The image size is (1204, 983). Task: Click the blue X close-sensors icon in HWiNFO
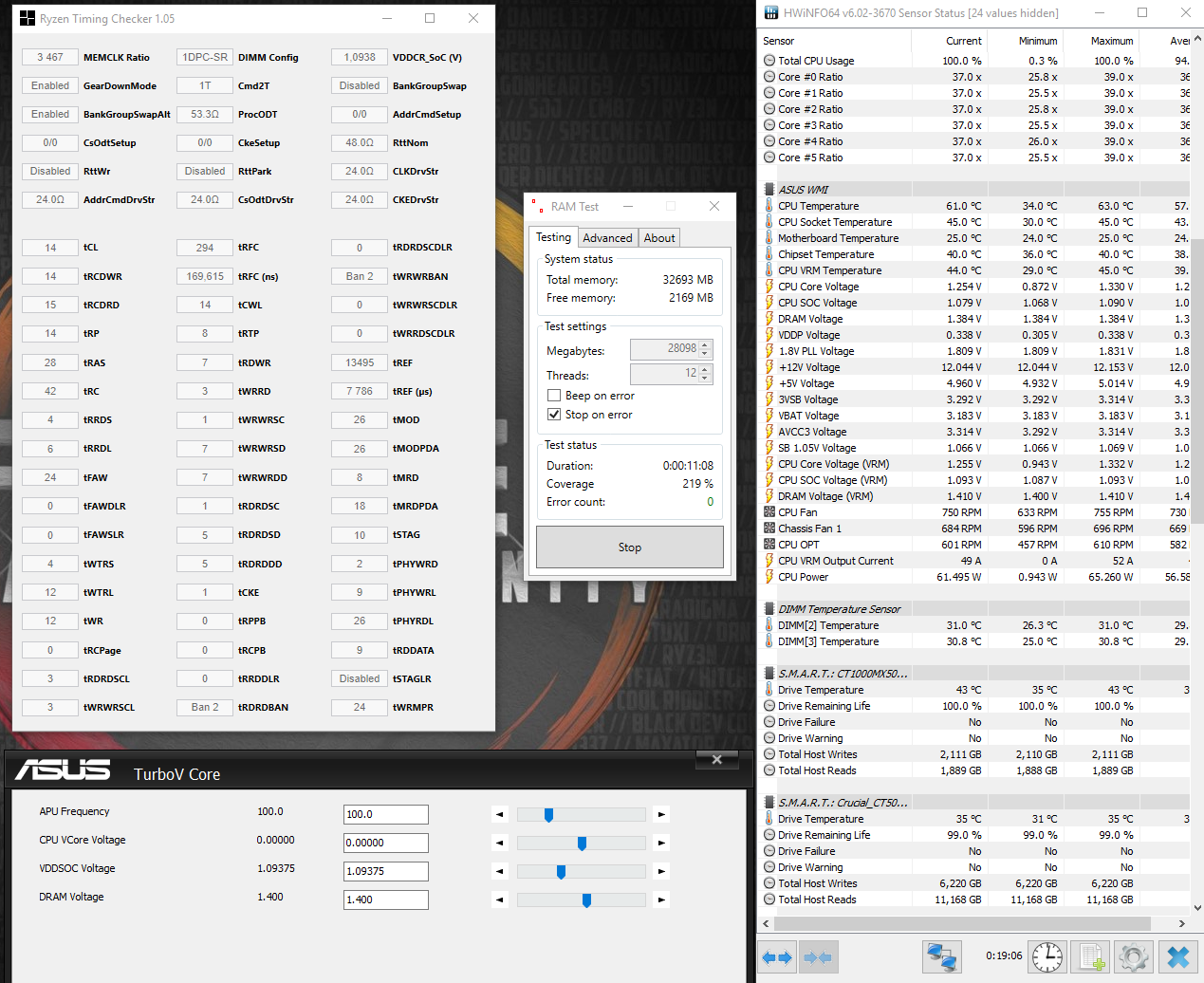[1177, 956]
